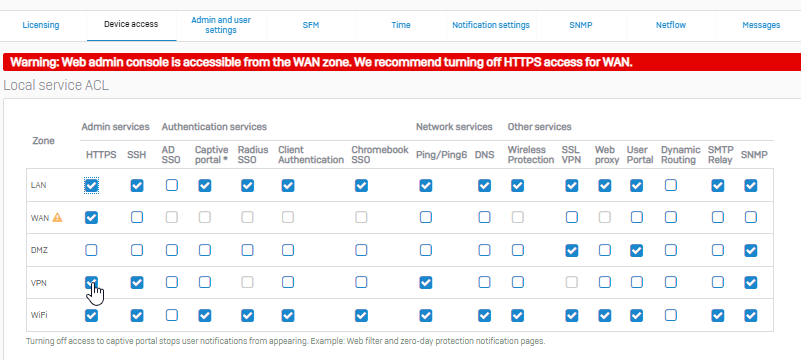
Task: Enable Web proxy for the VPN zone
Action: click(605, 282)
